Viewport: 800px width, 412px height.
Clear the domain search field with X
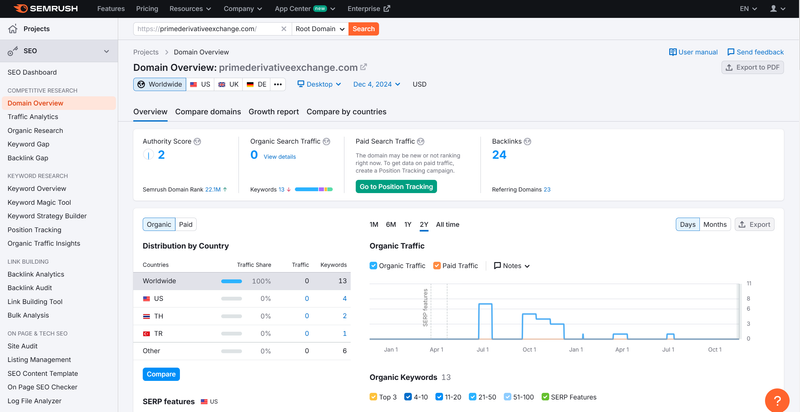(x=284, y=29)
